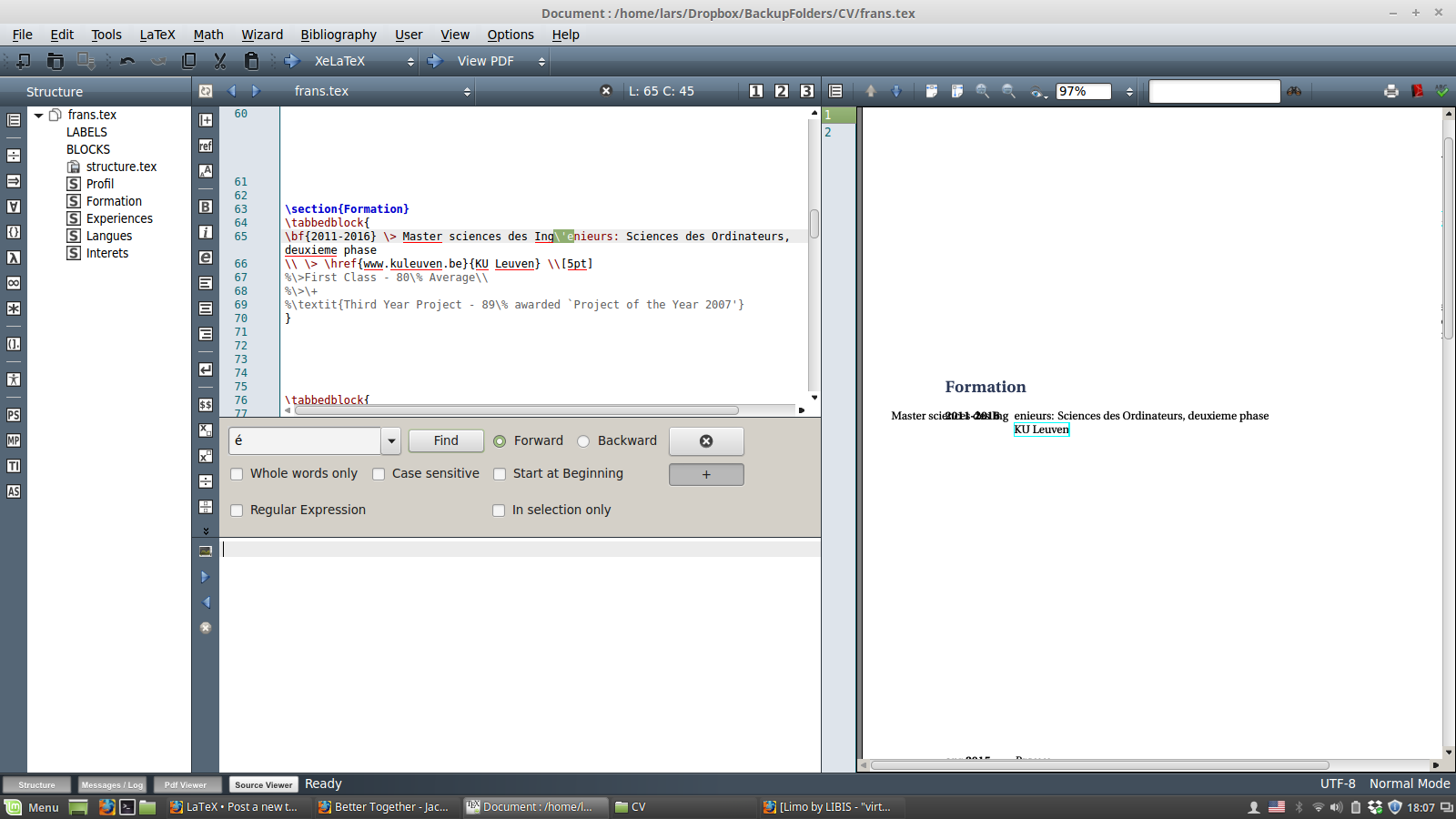Select the Forward radio button

[x=500, y=441]
